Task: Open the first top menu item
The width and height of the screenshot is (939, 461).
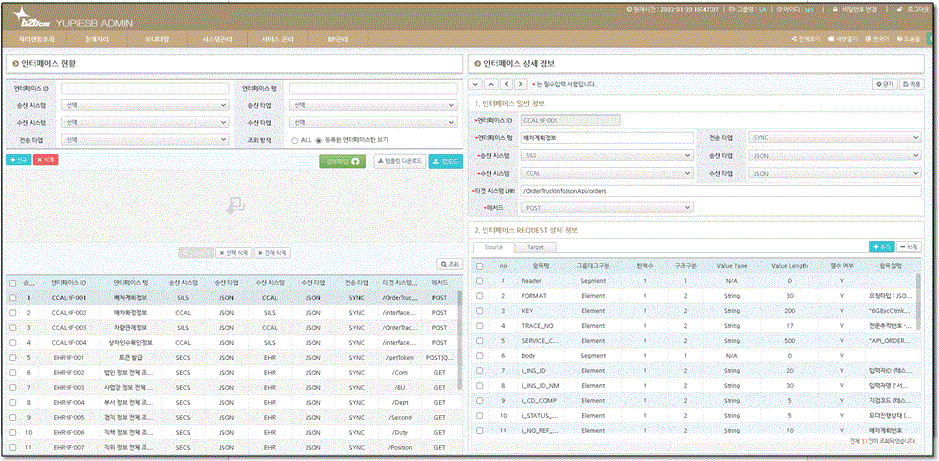Action: [37, 39]
